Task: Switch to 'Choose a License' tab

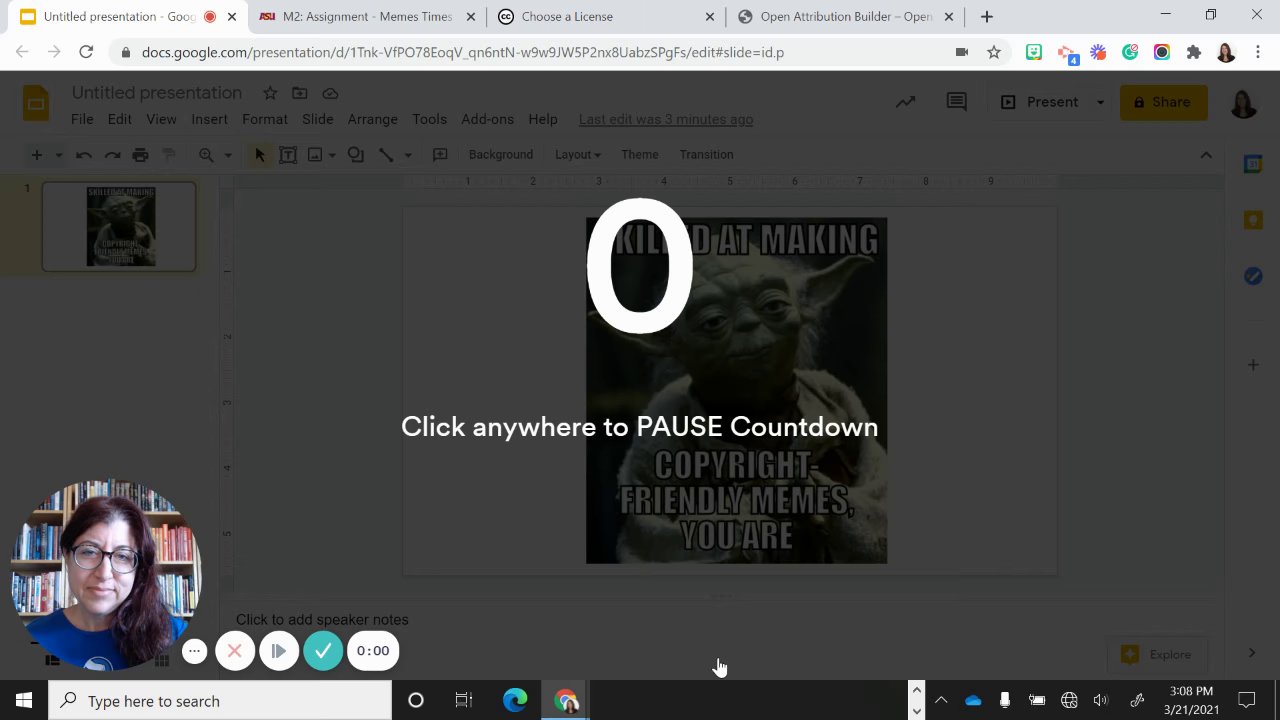Action: pyautogui.click(x=606, y=17)
